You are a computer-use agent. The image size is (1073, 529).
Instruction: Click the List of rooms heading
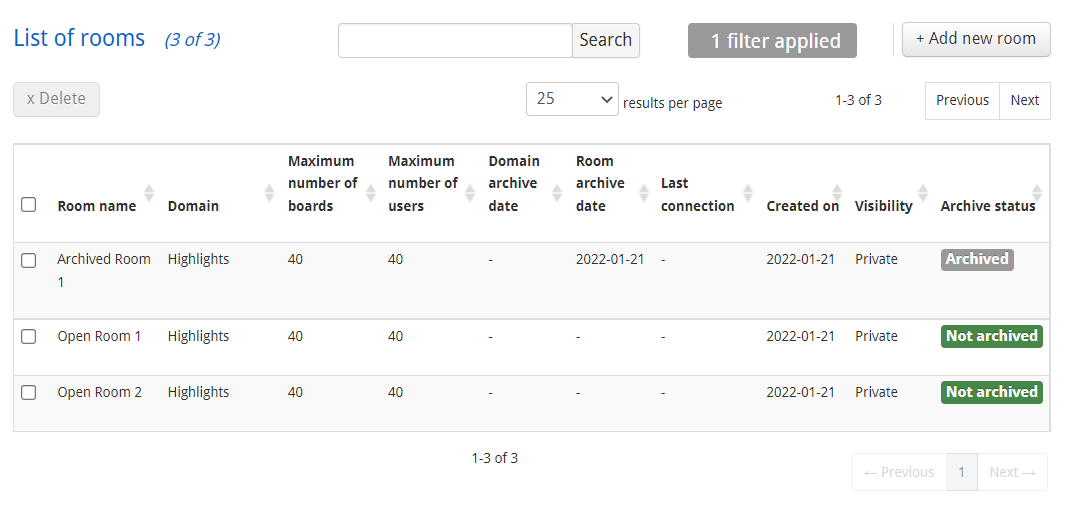[79, 38]
